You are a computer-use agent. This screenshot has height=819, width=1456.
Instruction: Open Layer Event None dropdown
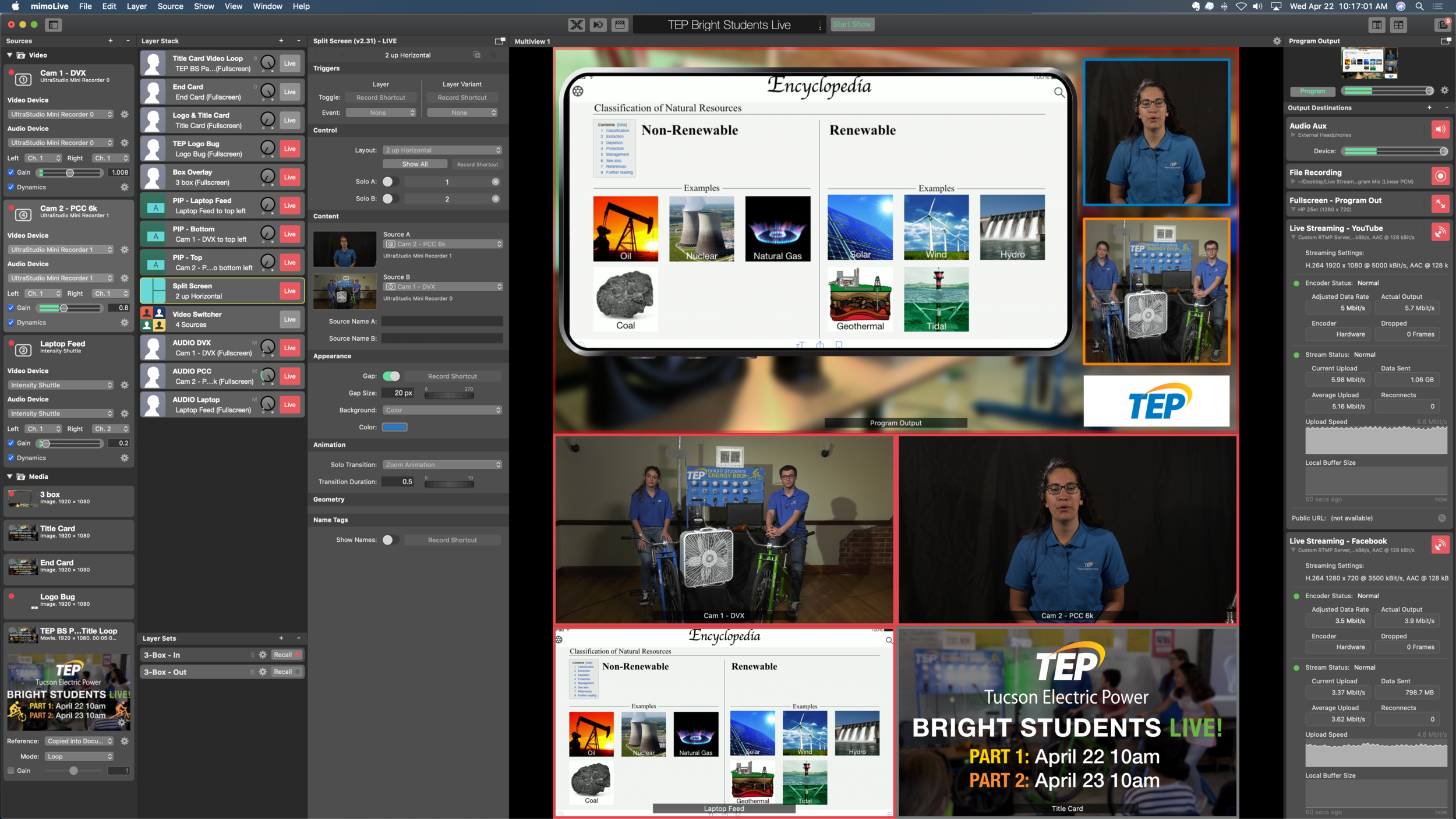click(x=381, y=112)
